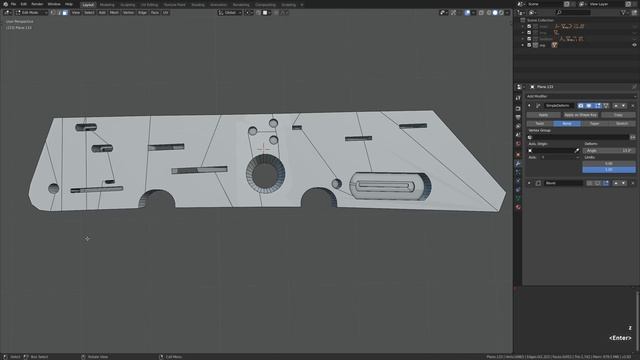
Task: Open the Active Tool settings tab
Action: pos(518,98)
